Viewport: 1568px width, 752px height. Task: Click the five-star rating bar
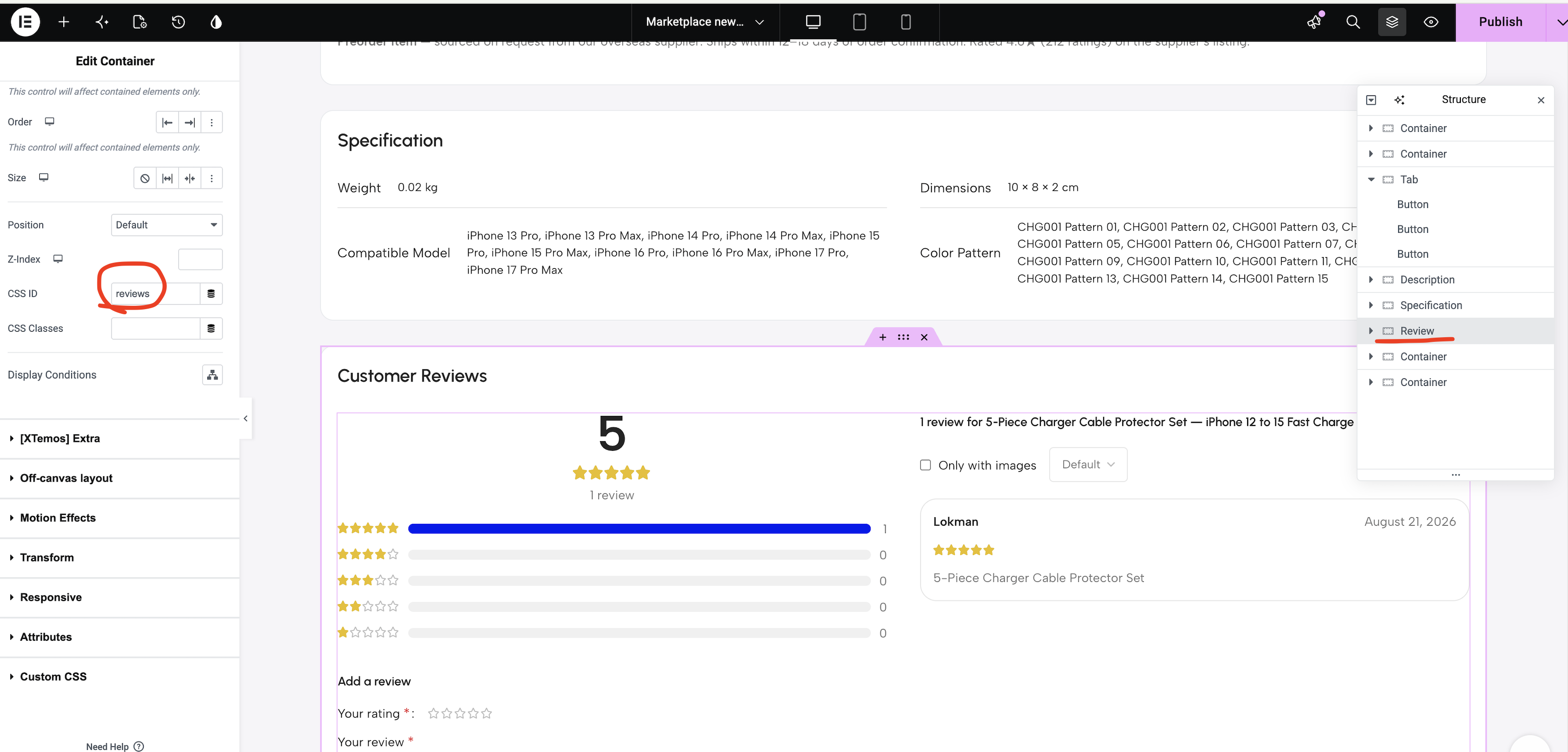[x=639, y=529]
